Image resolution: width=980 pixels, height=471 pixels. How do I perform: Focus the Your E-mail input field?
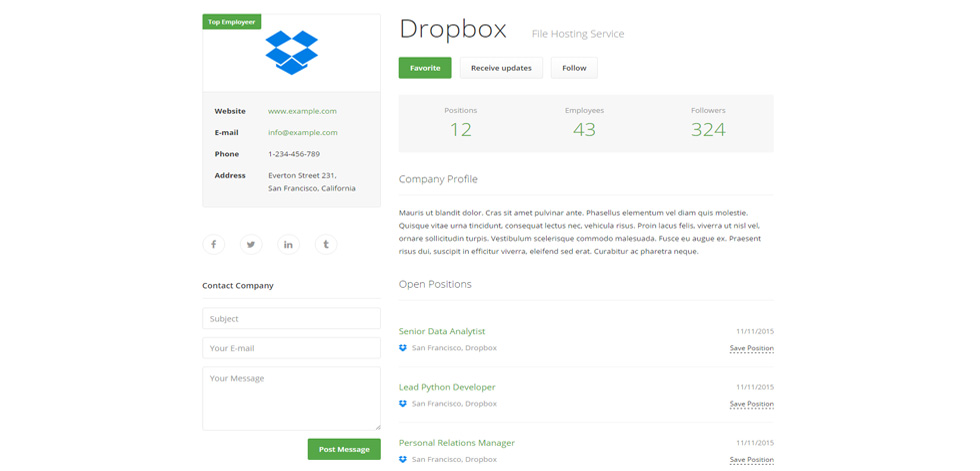pyautogui.click(x=291, y=348)
